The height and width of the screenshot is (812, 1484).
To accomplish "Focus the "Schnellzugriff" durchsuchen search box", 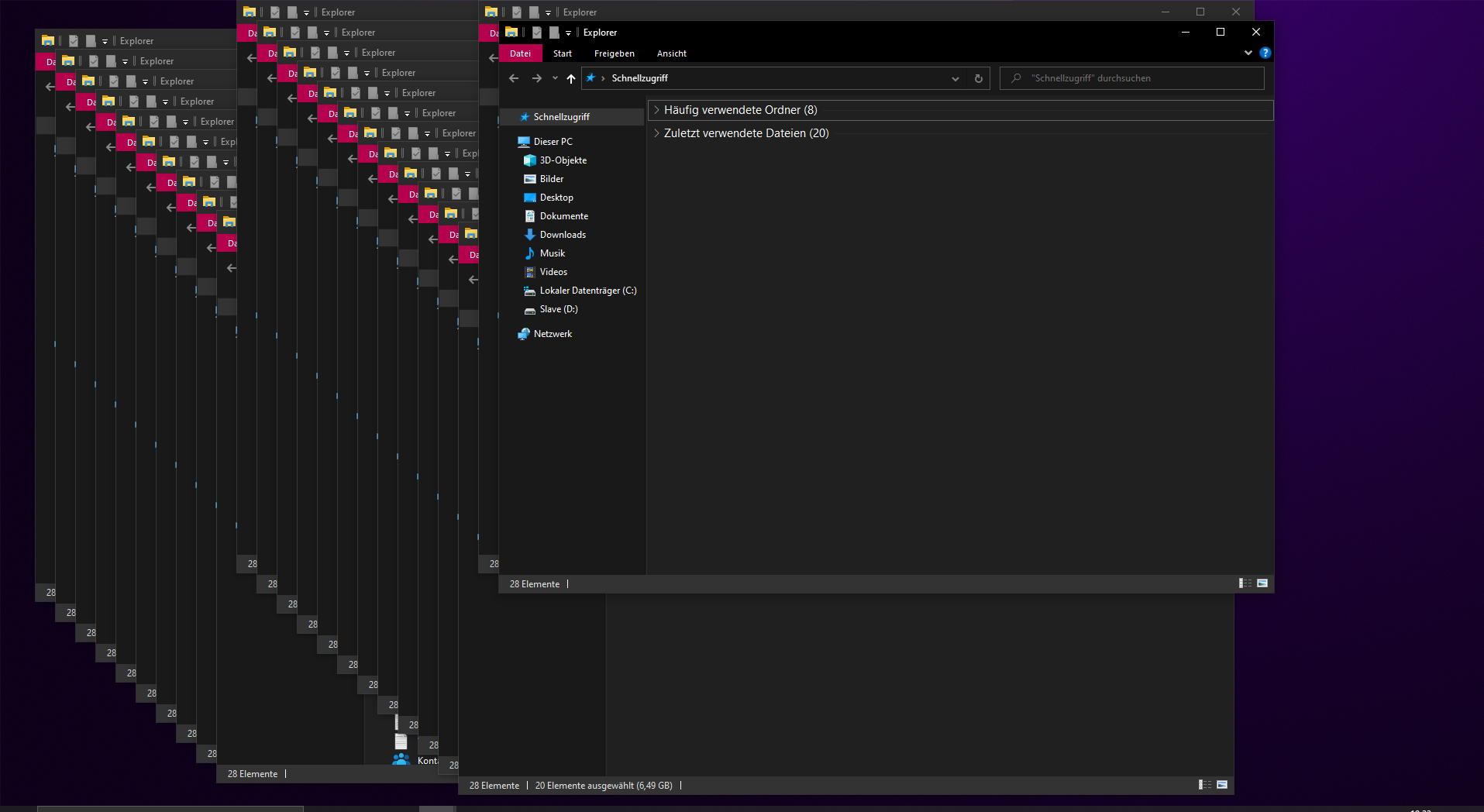I will click(x=1132, y=78).
